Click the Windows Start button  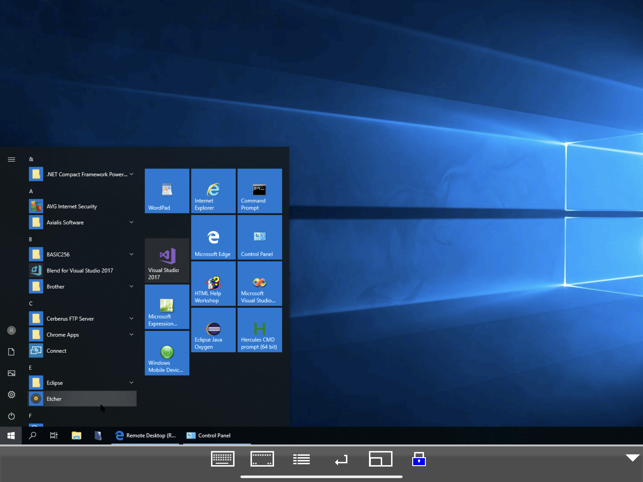pos(11,435)
